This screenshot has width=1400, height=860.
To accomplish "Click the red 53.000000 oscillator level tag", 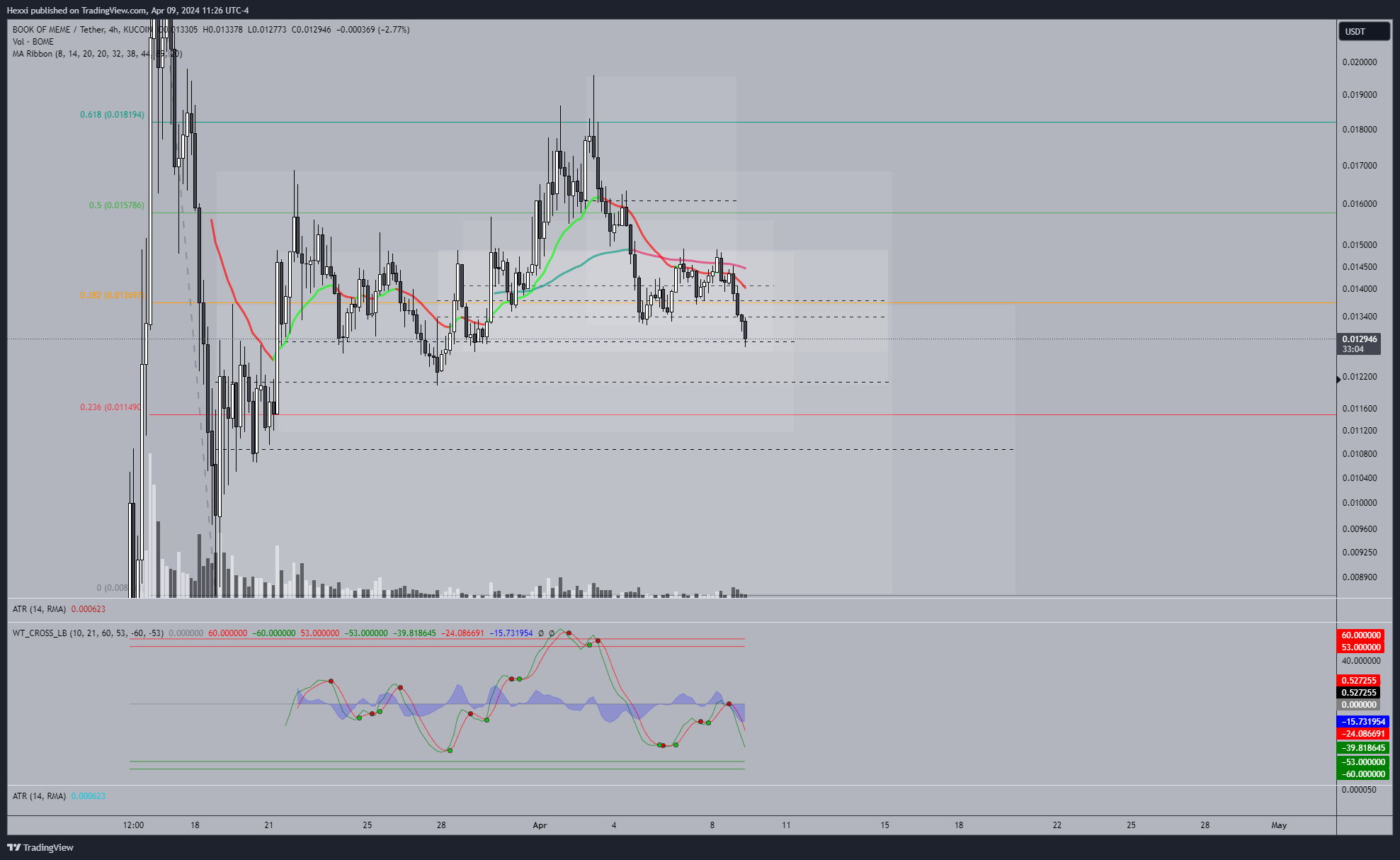I will (1360, 647).
